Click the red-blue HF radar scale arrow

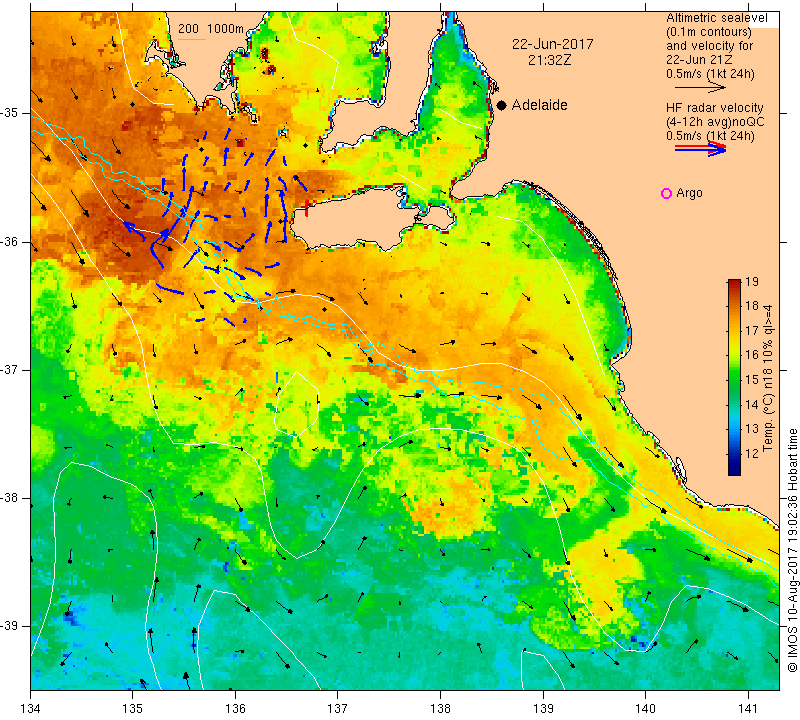point(700,149)
